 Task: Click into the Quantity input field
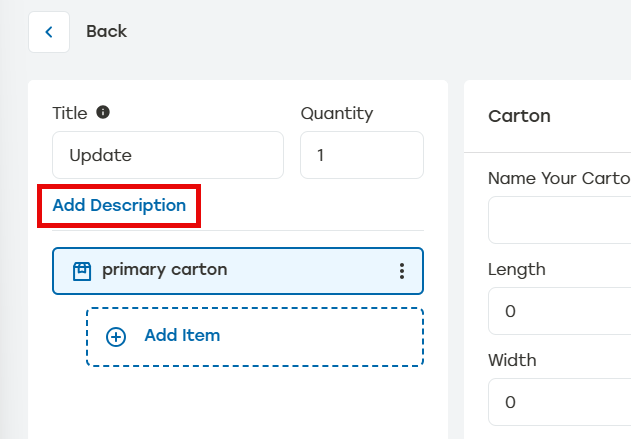361,155
